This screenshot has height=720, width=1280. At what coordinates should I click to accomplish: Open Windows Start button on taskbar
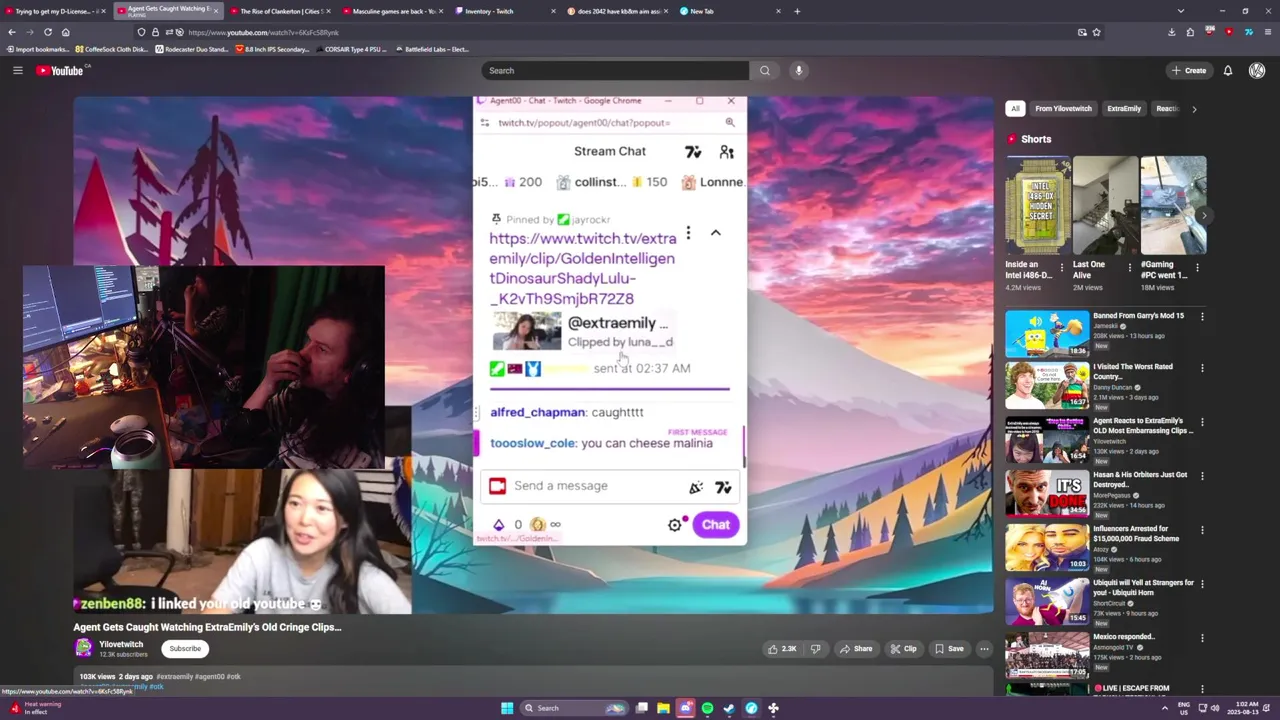coord(507,708)
